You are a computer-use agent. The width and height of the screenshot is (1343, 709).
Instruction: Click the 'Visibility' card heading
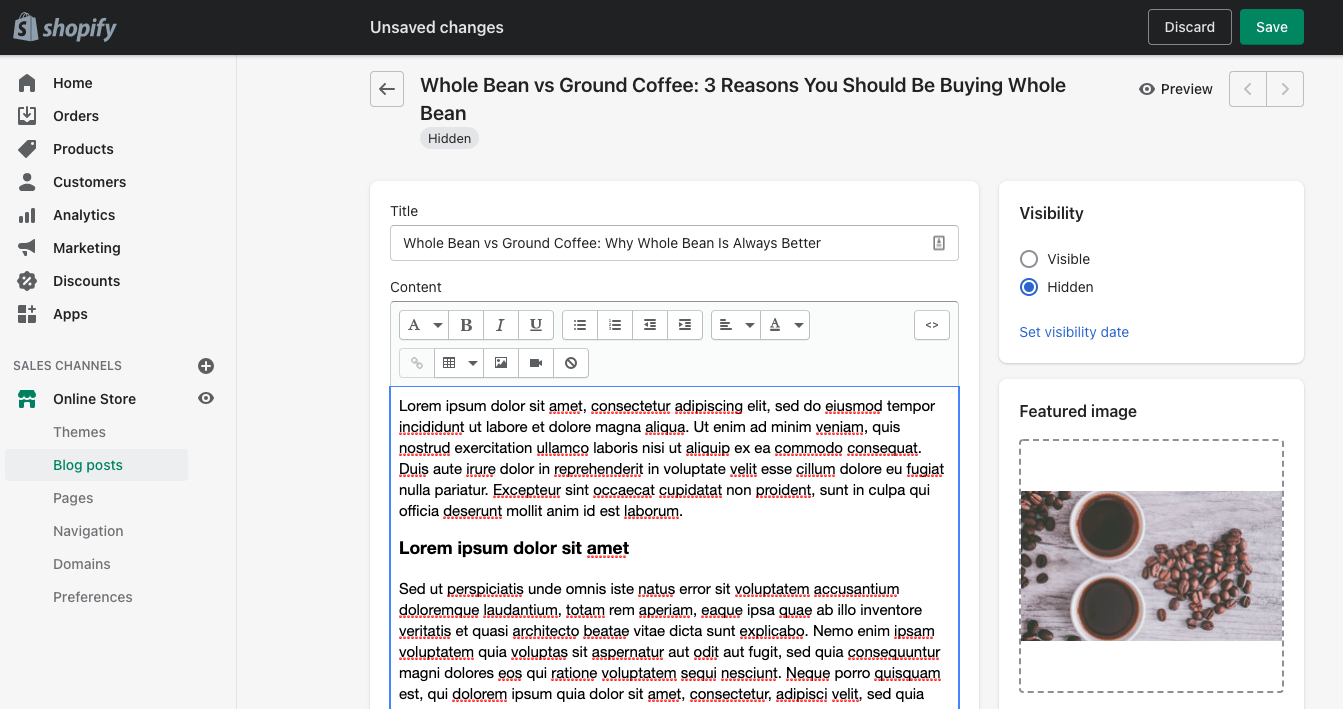[1051, 213]
